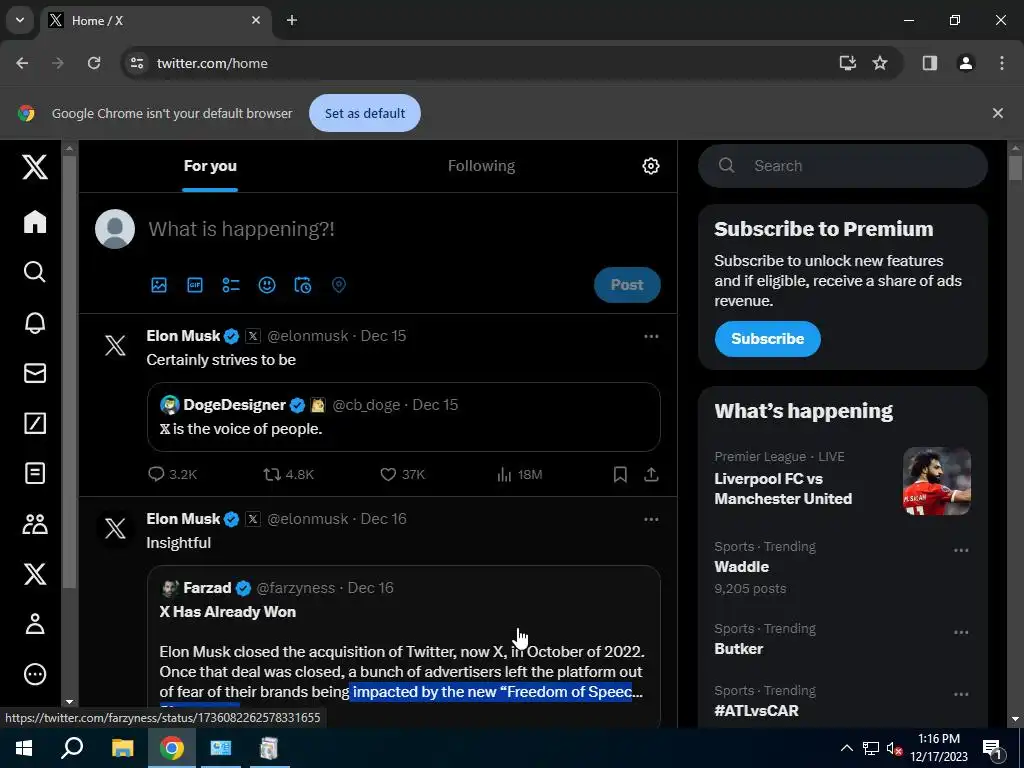
Task: Open timeline settings gear icon
Action: coord(650,166)
